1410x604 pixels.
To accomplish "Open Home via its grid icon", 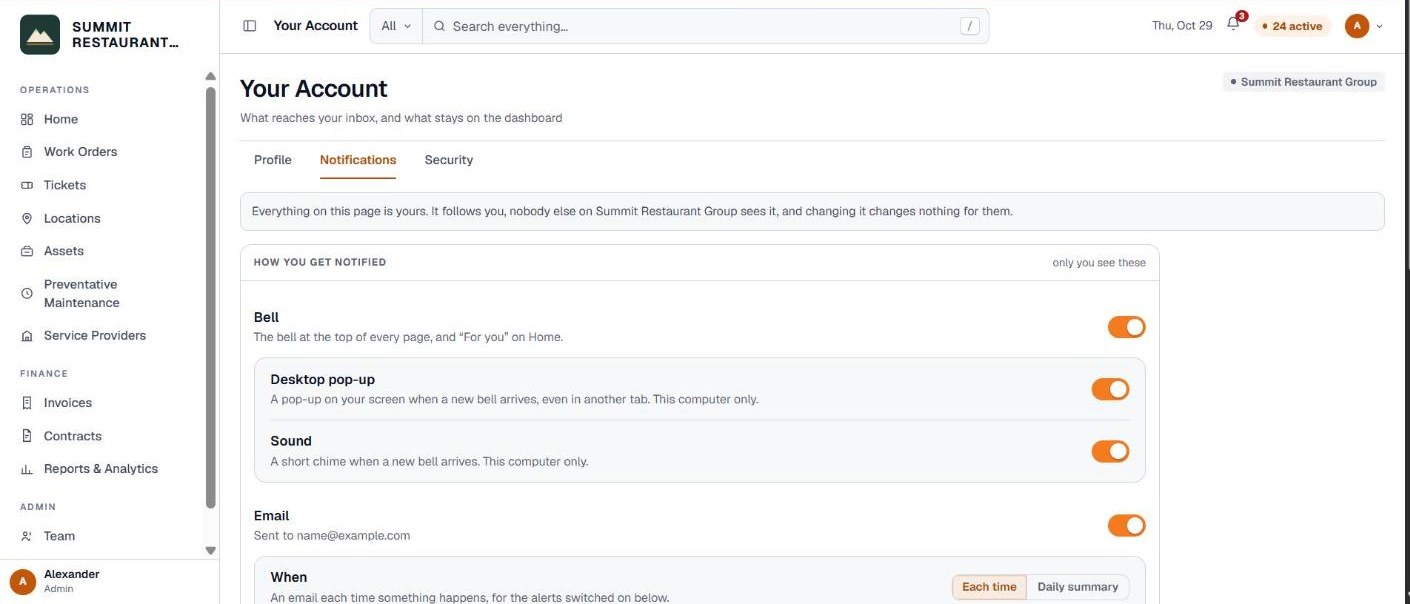I will 27,119.
